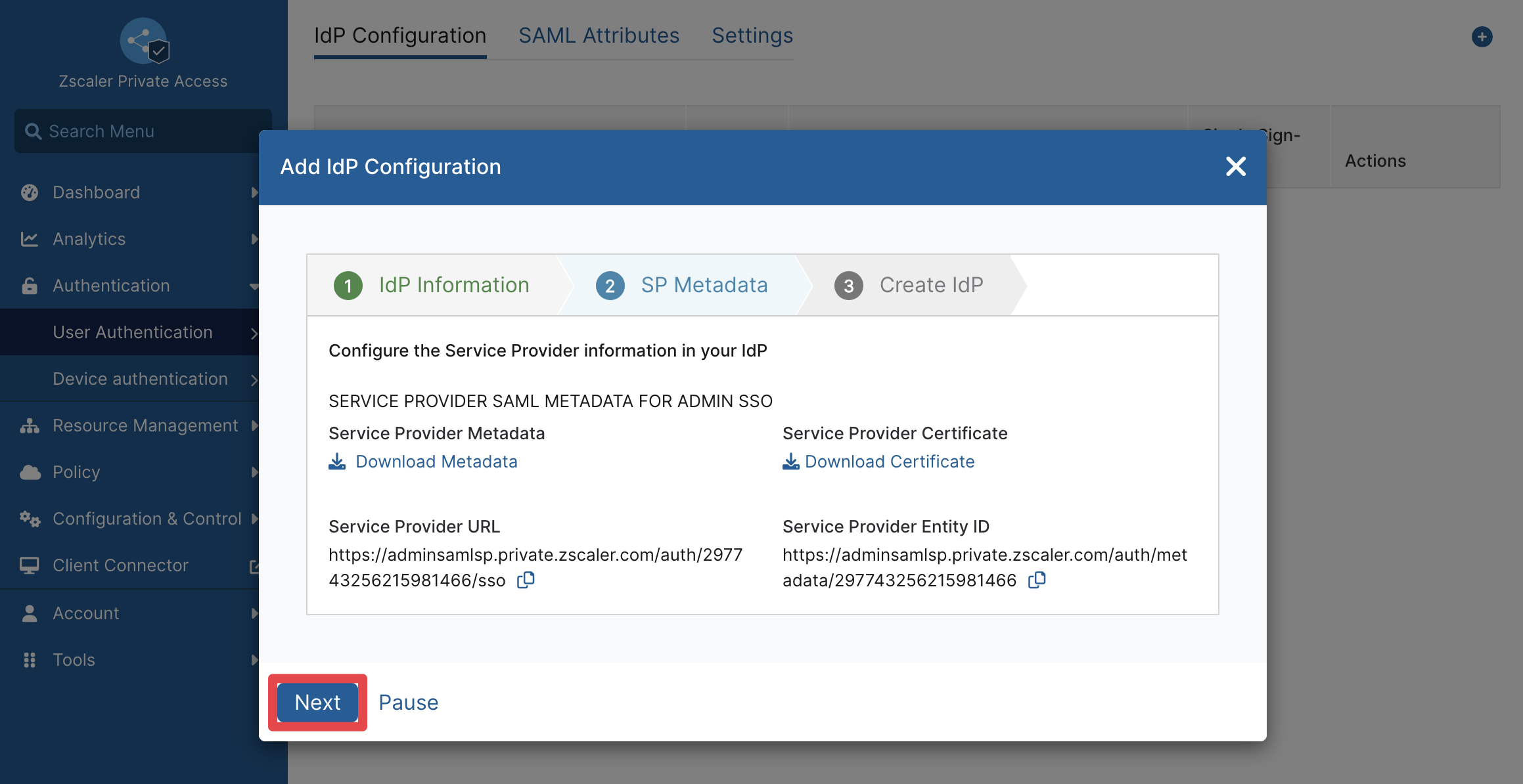Expand the Analytics menu arrow

254,239
